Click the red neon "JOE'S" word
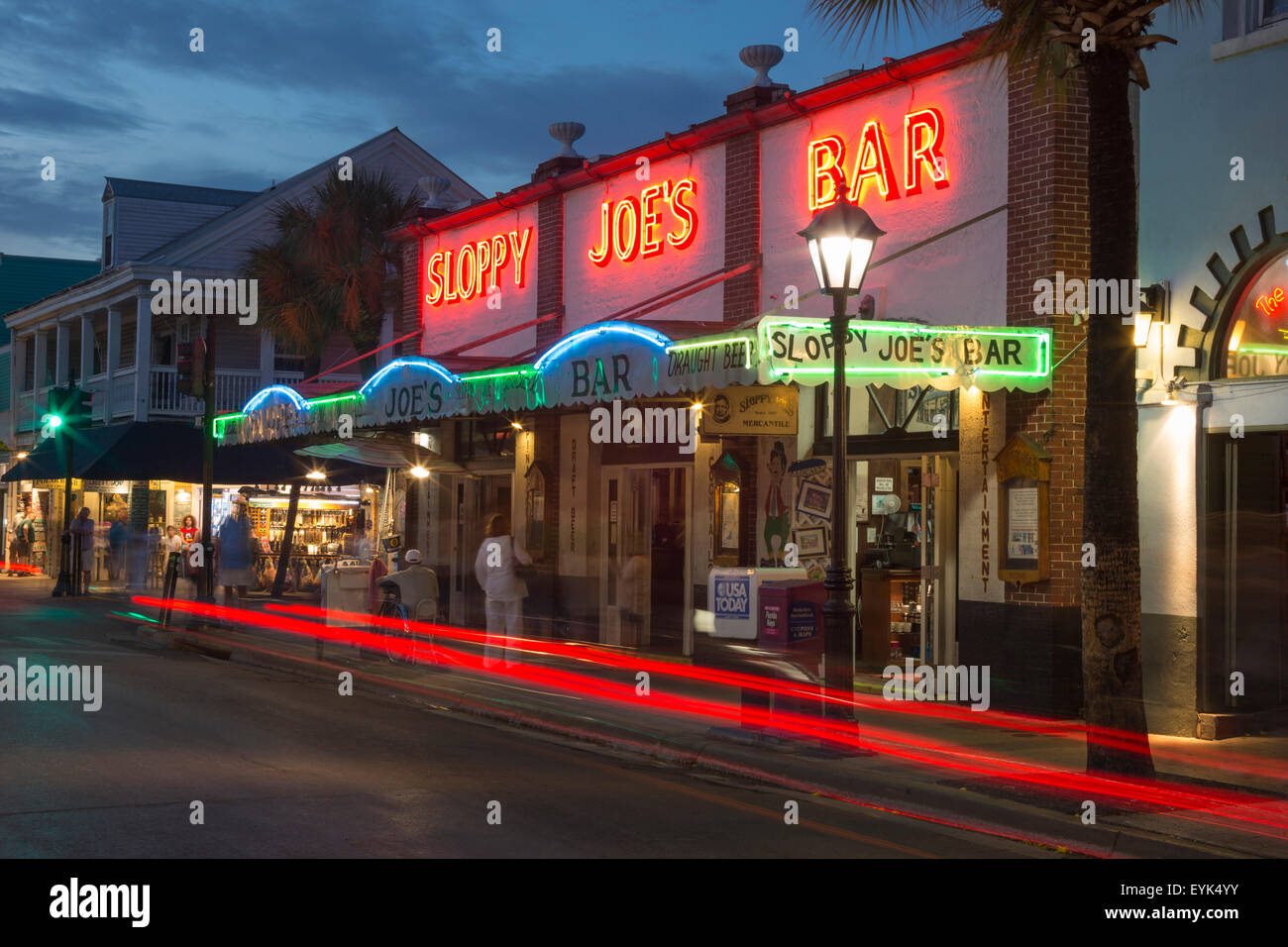 point(644,223)
